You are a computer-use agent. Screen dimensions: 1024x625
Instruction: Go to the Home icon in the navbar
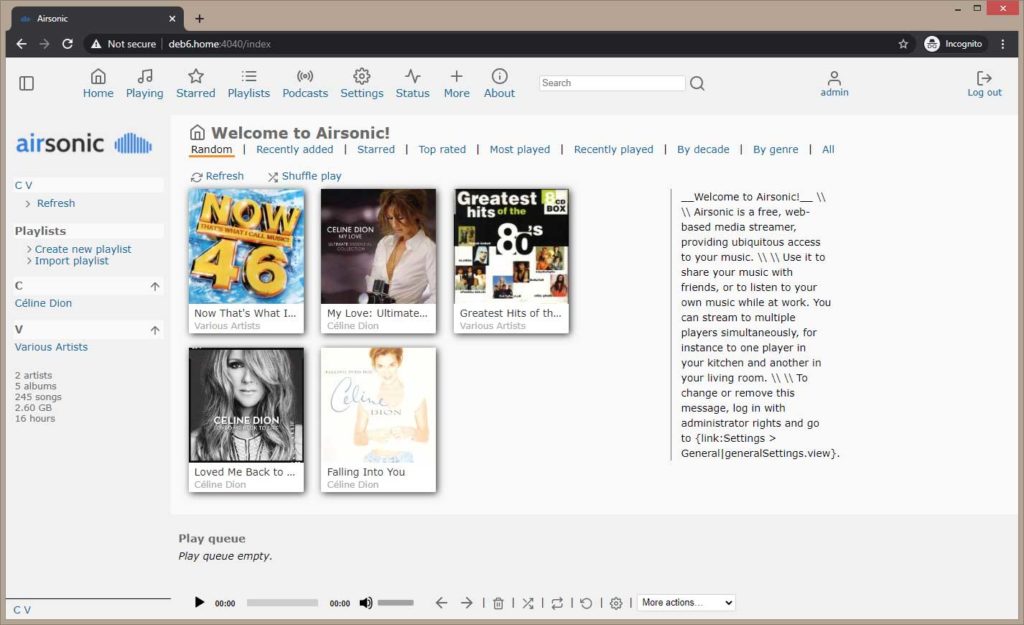tap(98, 76)
